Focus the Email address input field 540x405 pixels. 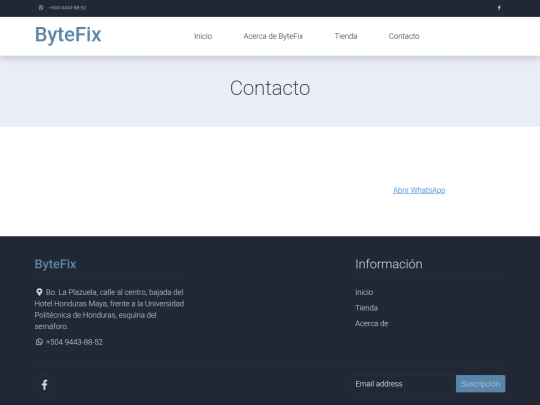pyautogui.click(x=403, y=384)
